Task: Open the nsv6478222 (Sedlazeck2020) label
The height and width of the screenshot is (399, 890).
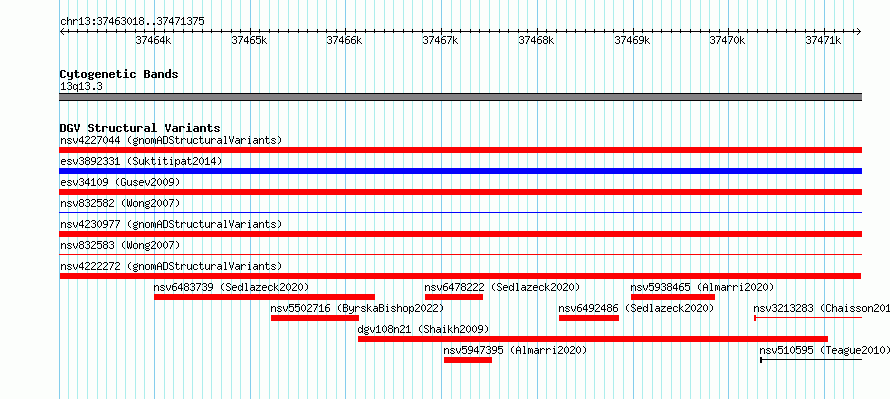Action: pos(502,287)
